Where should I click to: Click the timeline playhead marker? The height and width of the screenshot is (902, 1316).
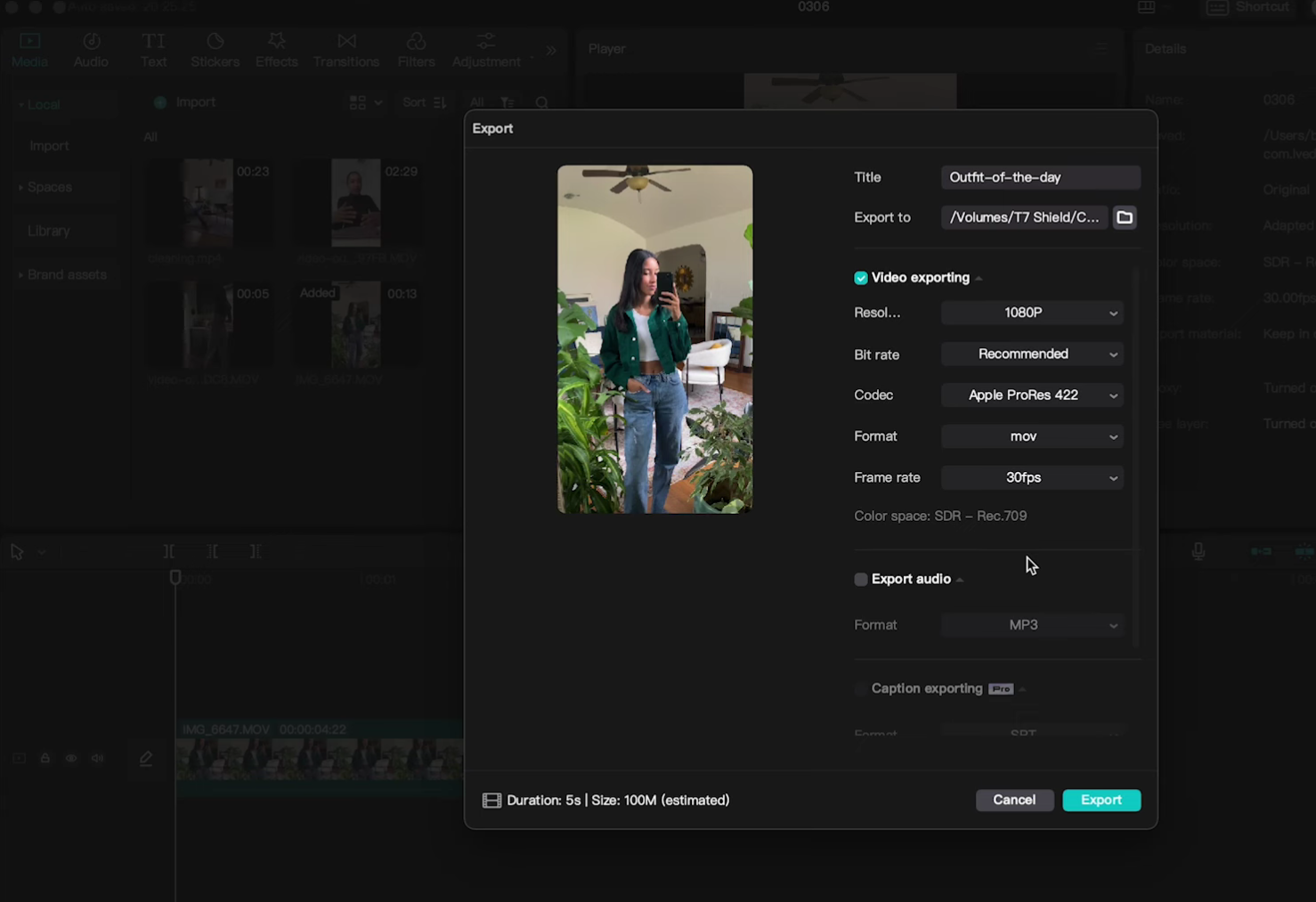click(175, 578)
